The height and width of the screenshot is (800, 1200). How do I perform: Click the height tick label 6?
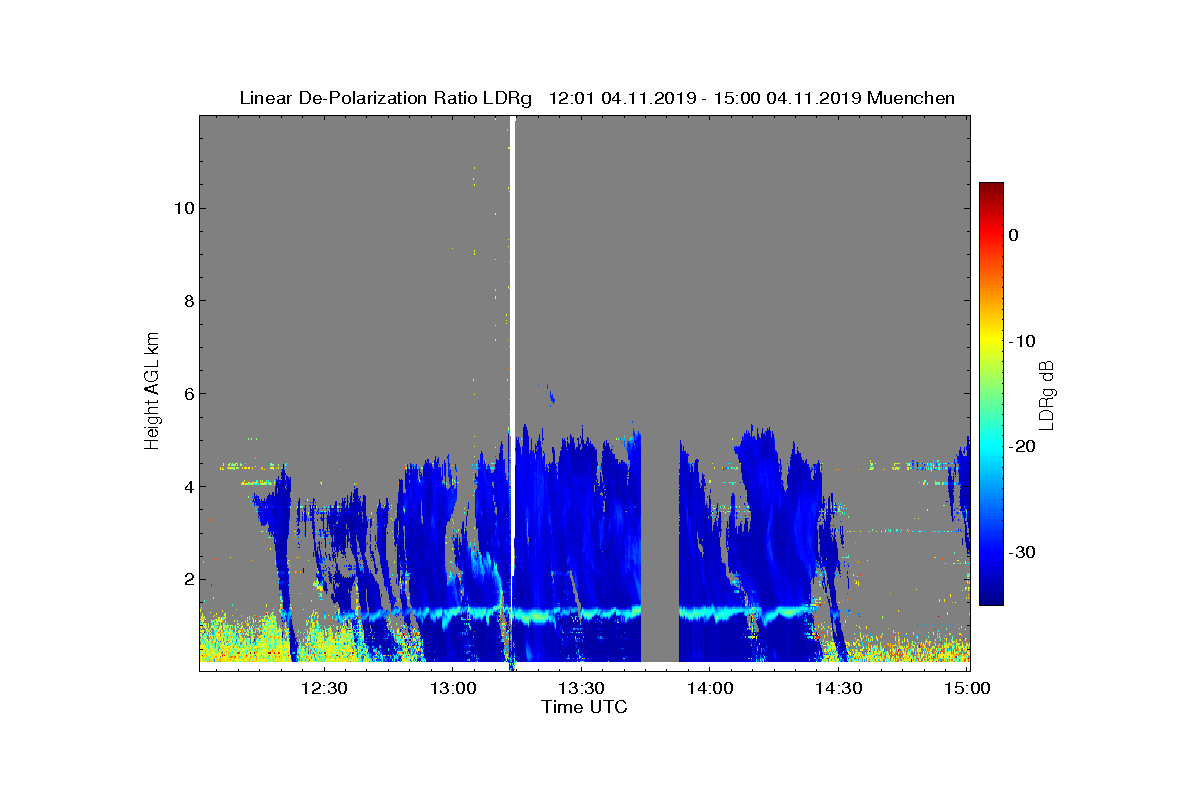[187, 394]
